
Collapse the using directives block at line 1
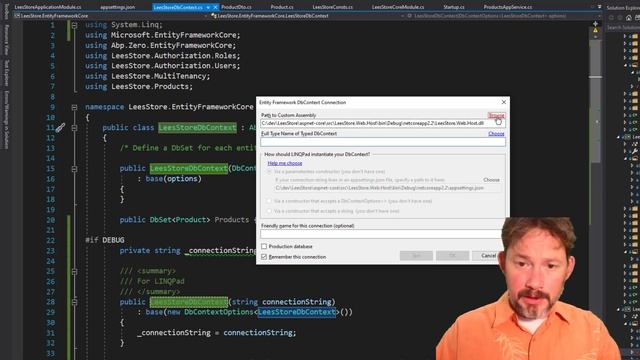(74, 25)
